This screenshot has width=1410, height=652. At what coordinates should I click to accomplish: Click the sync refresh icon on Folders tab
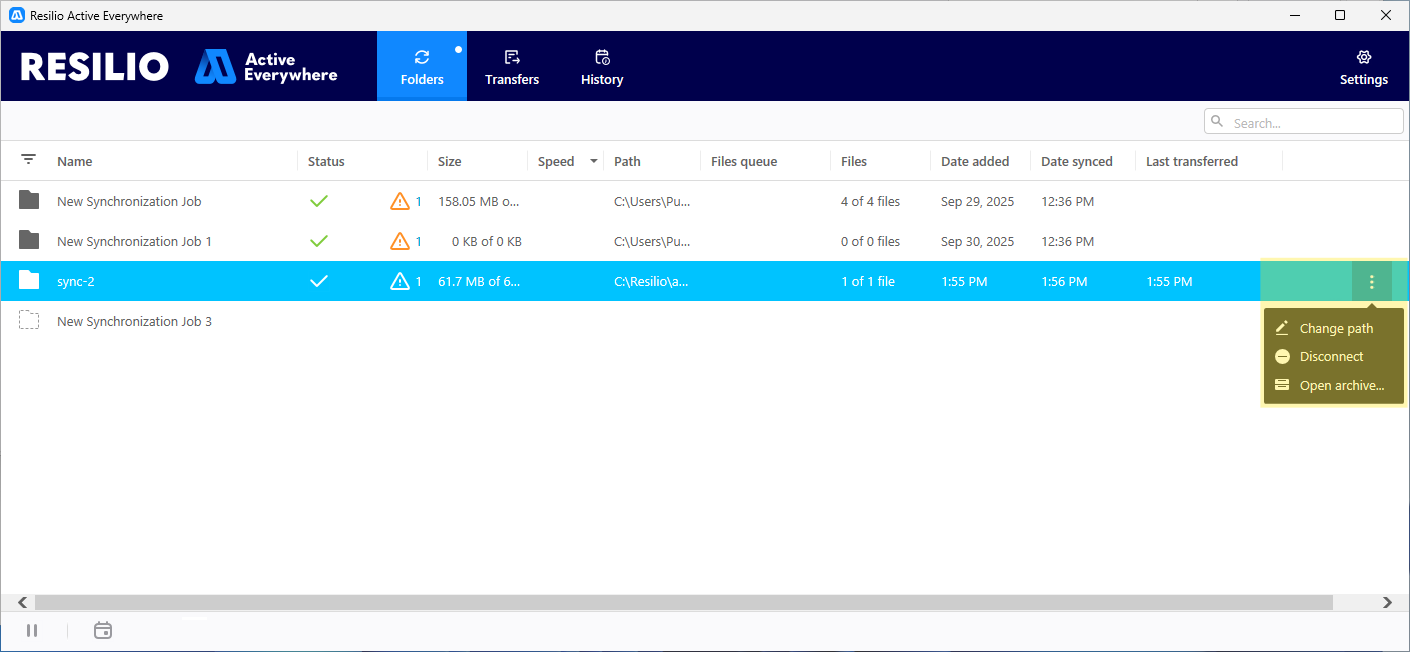(422, 56)
